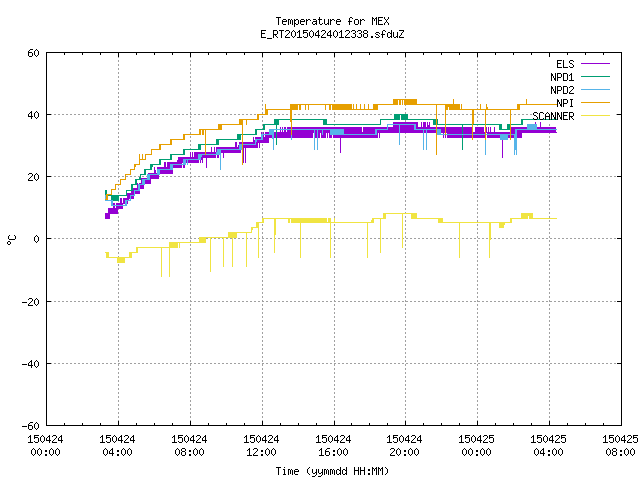Click the y-axis tick label 20
Viewport: 640px width, 480px height.
[33, 177]
